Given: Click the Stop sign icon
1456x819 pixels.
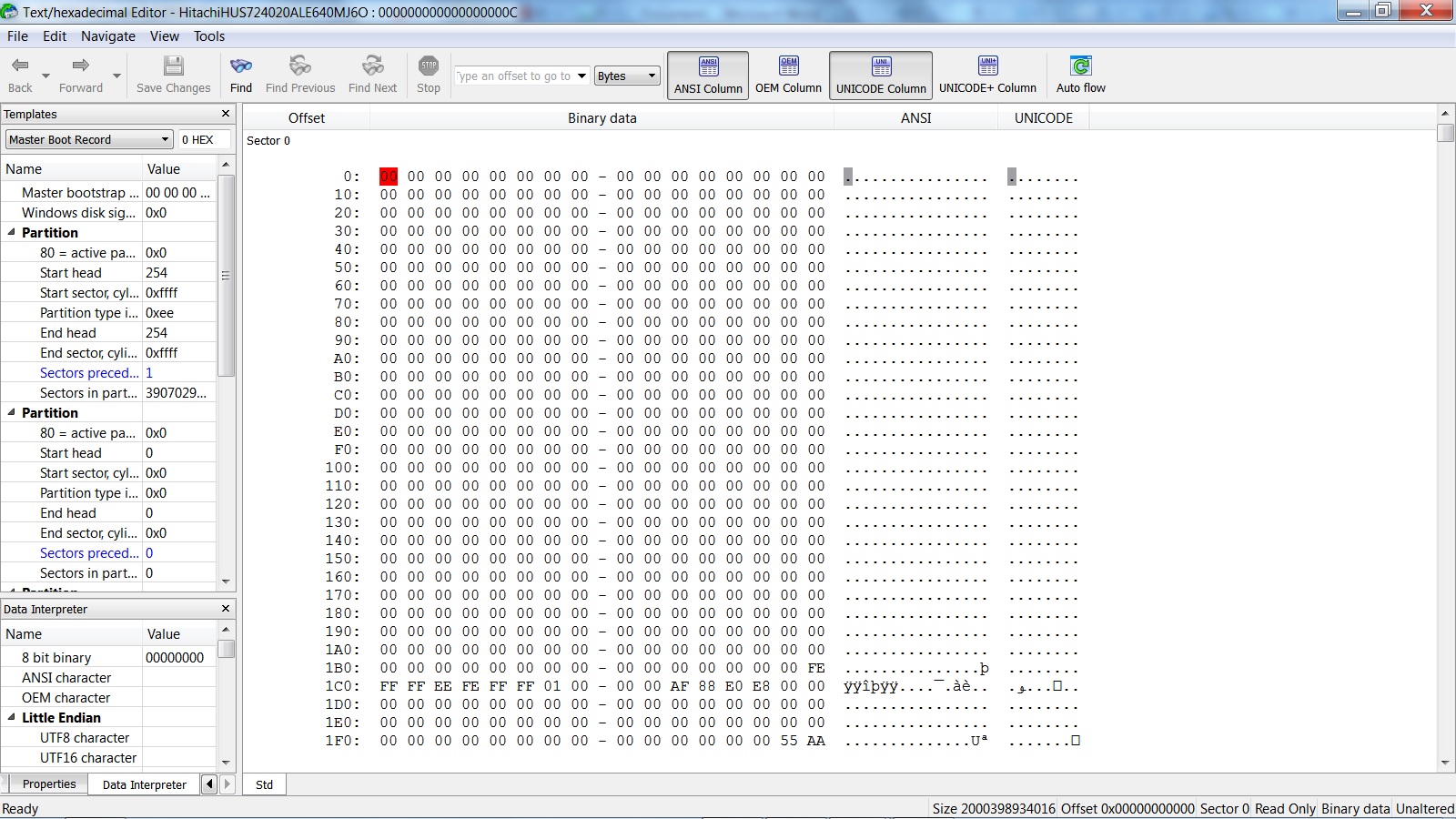Looking at the screenshot, I should click(429, 66).
